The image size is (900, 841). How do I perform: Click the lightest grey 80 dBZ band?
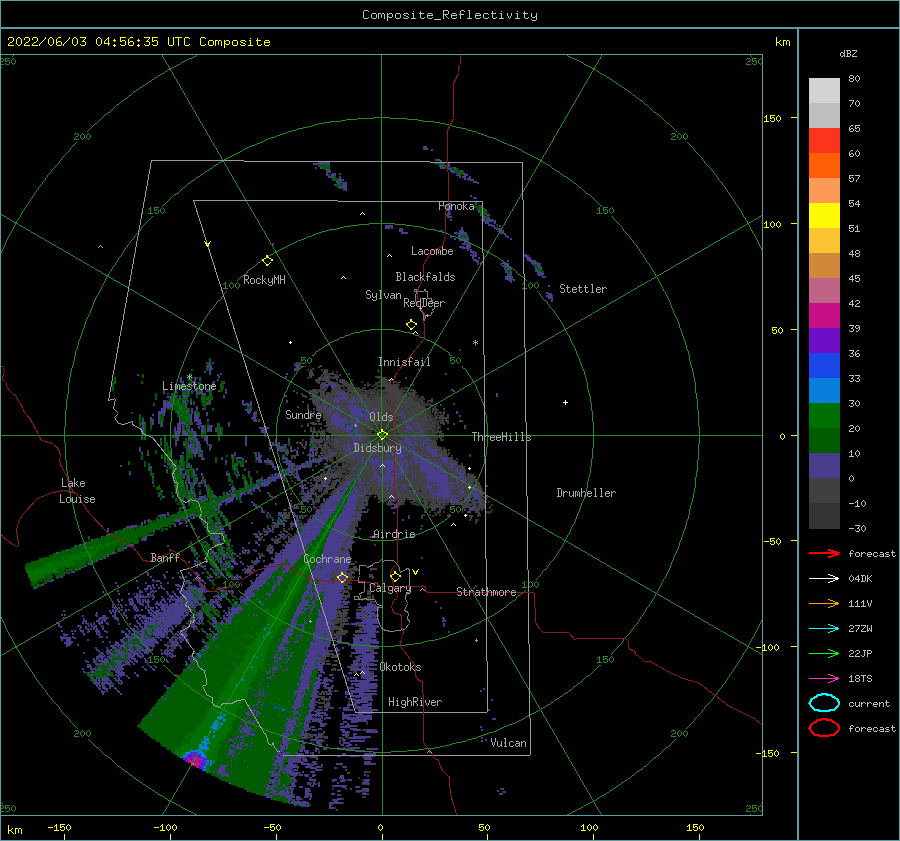click(824, 91)
